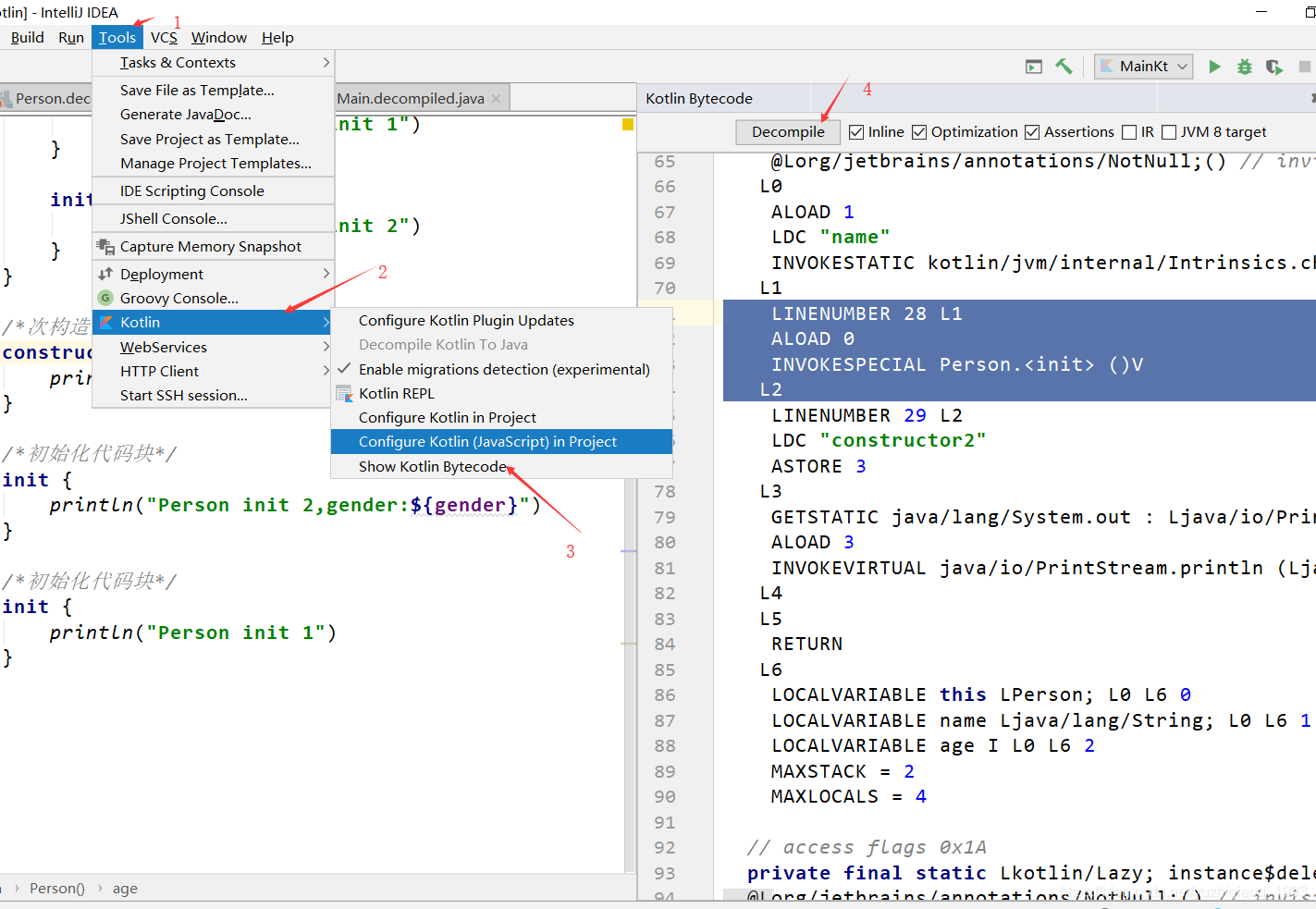1316x909 pixels.
Task: Open the Window menu
Action: point(219,37)
